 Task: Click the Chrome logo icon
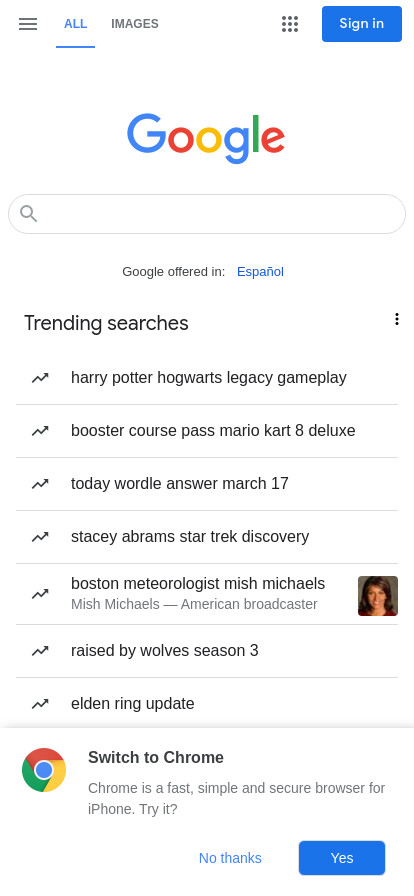[44, 770]
